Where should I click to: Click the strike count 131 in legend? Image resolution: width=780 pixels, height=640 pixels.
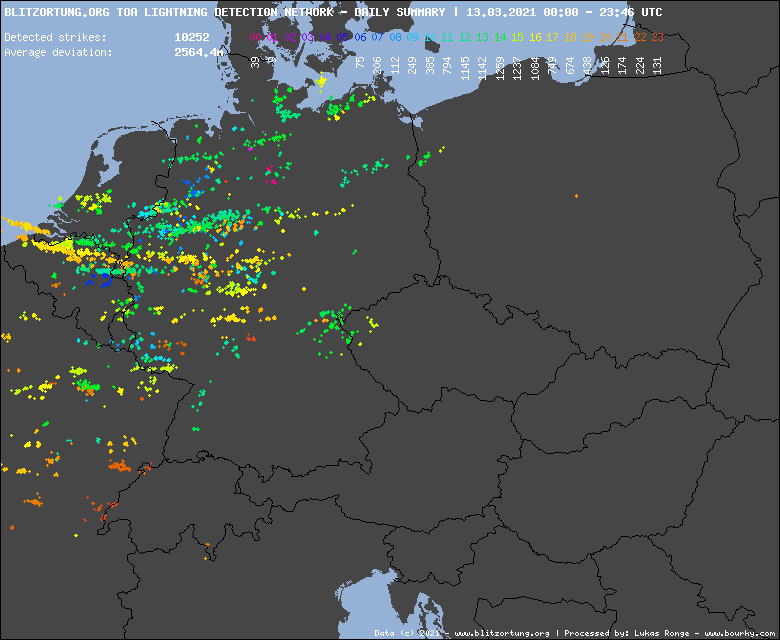click(x=657, y=67)
